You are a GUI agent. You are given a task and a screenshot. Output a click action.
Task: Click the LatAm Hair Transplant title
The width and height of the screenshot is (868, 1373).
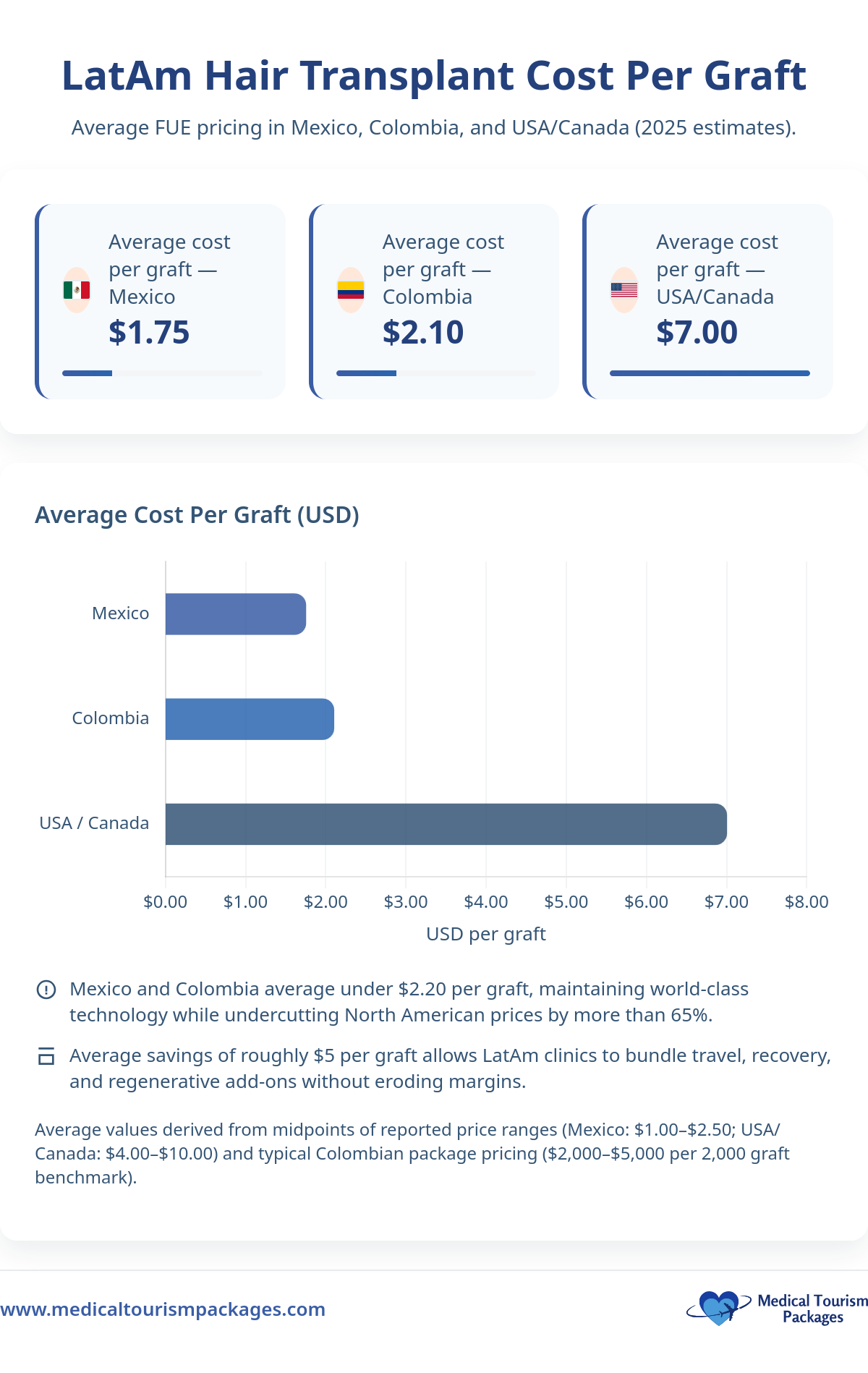[x=434, y=76]
